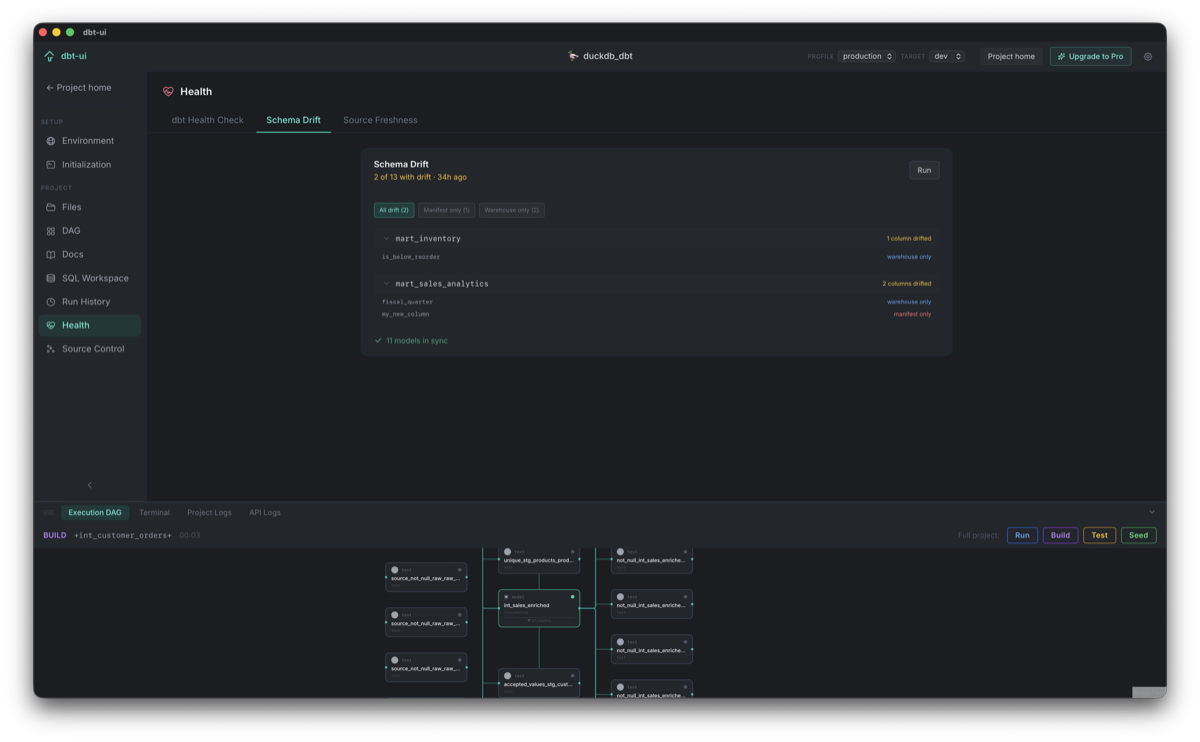Click the dbt-ui logo icon
The width and height of the screenshot is (1200, 742).
pyautogui.click(x=49, y=56)
